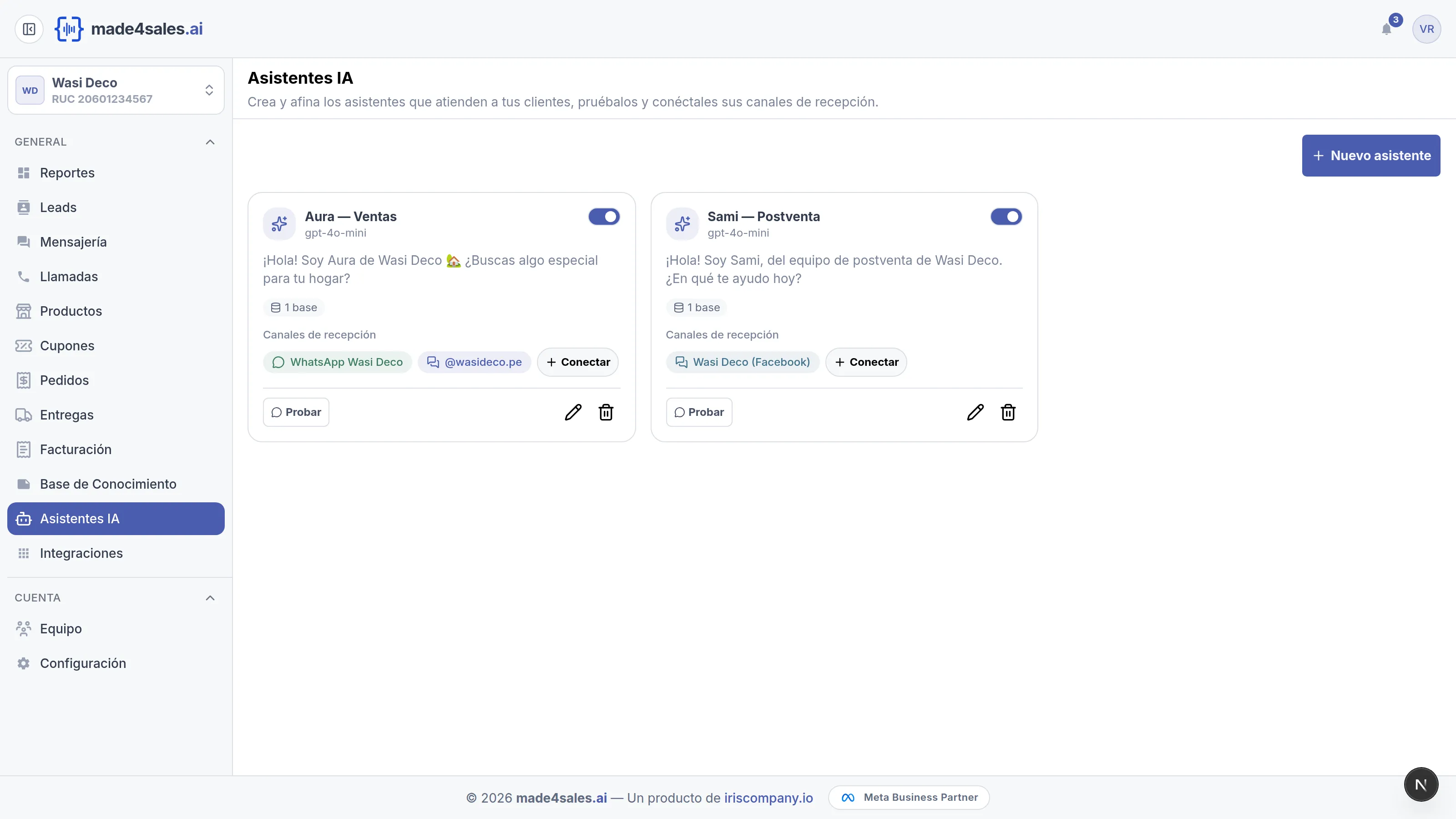1456x819 pixels.
Task: Click the 1 base tag on Sami card
Action: [x=696, y=308]
